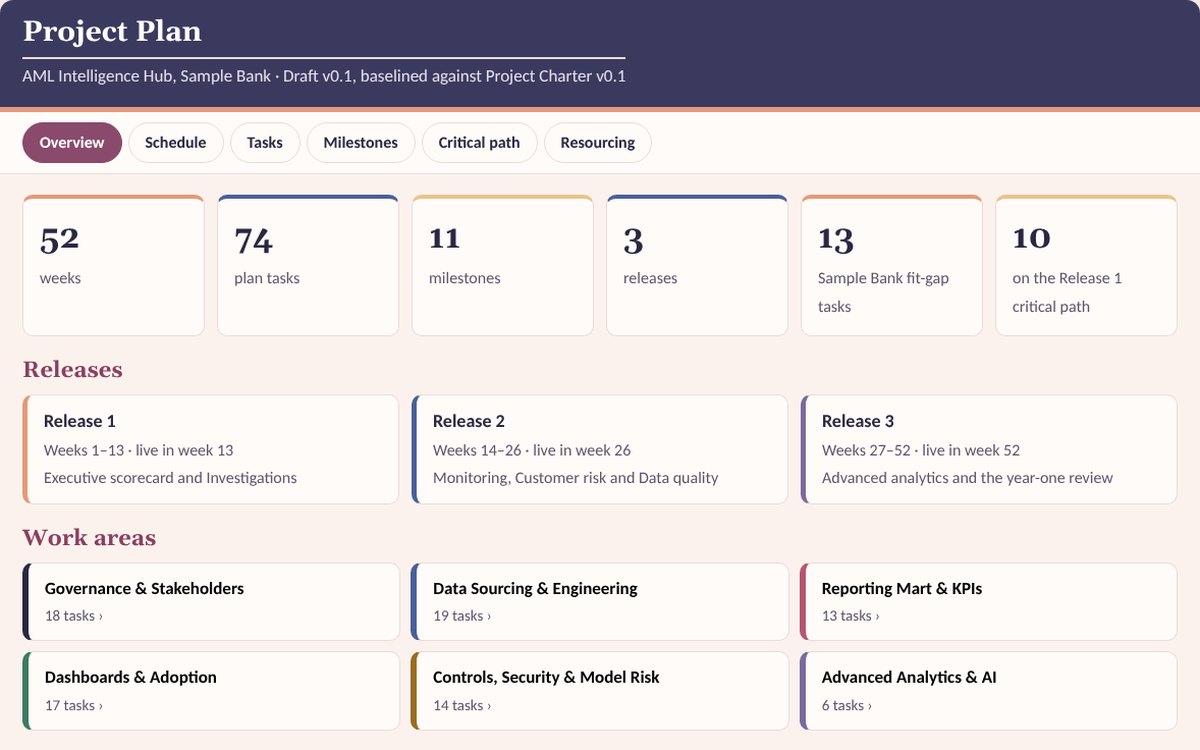The width and height of the screenshot is (1200, 750).
Task: Open Reporting Mart & KPIs work area
Action: click(x=989, y=602)
